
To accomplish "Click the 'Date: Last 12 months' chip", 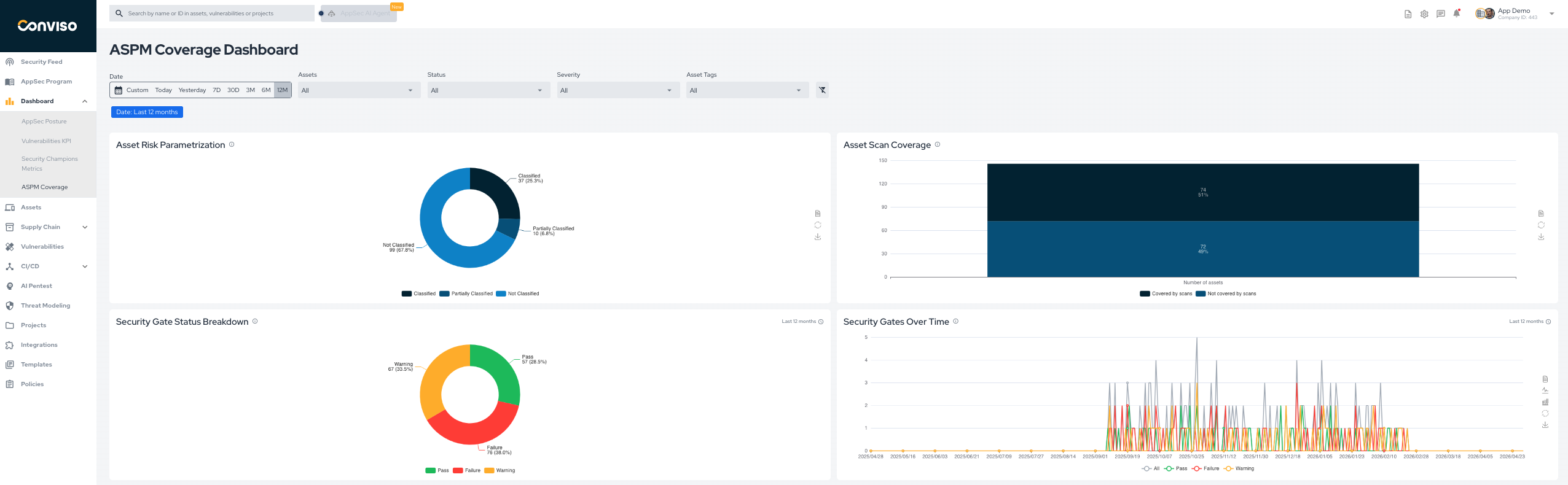I will point(147,112).
